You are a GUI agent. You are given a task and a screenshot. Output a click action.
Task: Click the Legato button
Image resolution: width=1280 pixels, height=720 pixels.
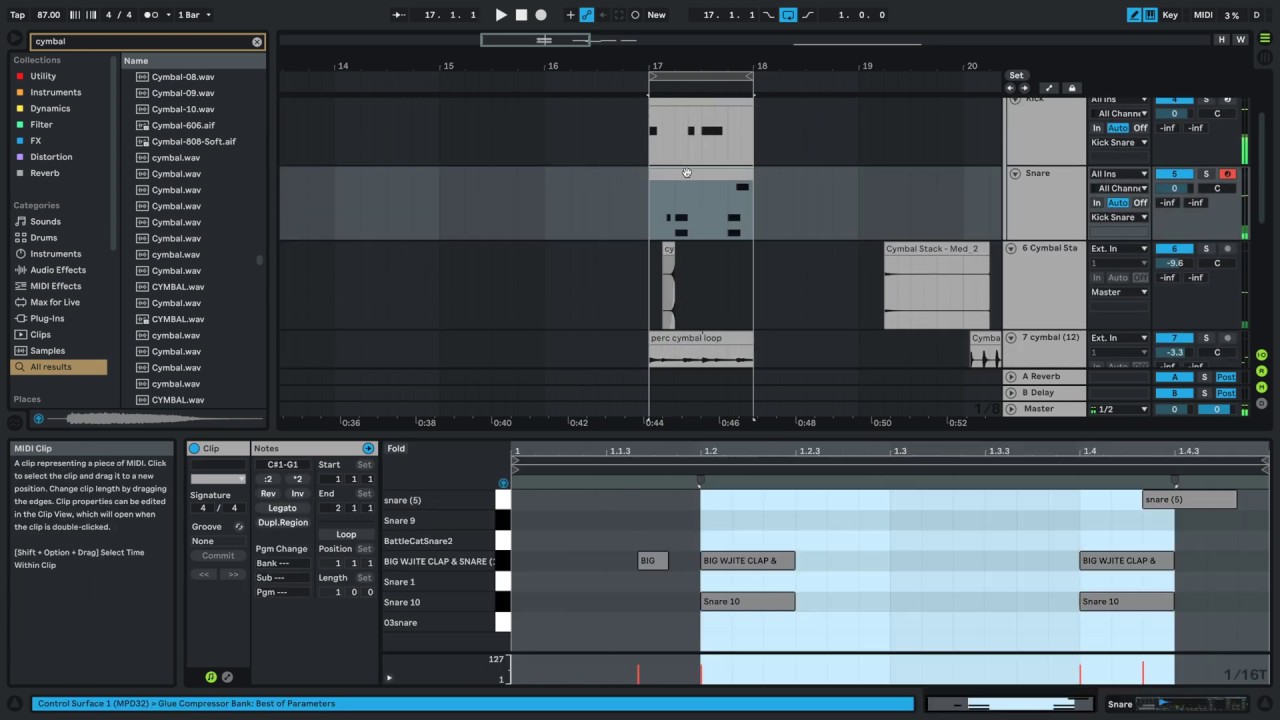282,508
